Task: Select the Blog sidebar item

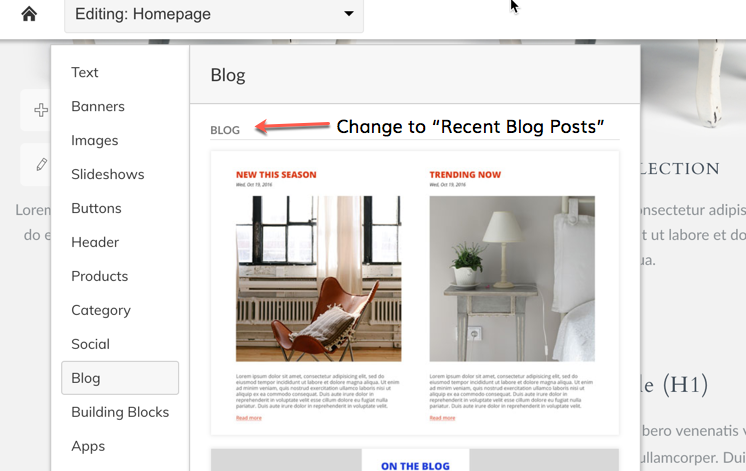Action: [x=120, y=378]
